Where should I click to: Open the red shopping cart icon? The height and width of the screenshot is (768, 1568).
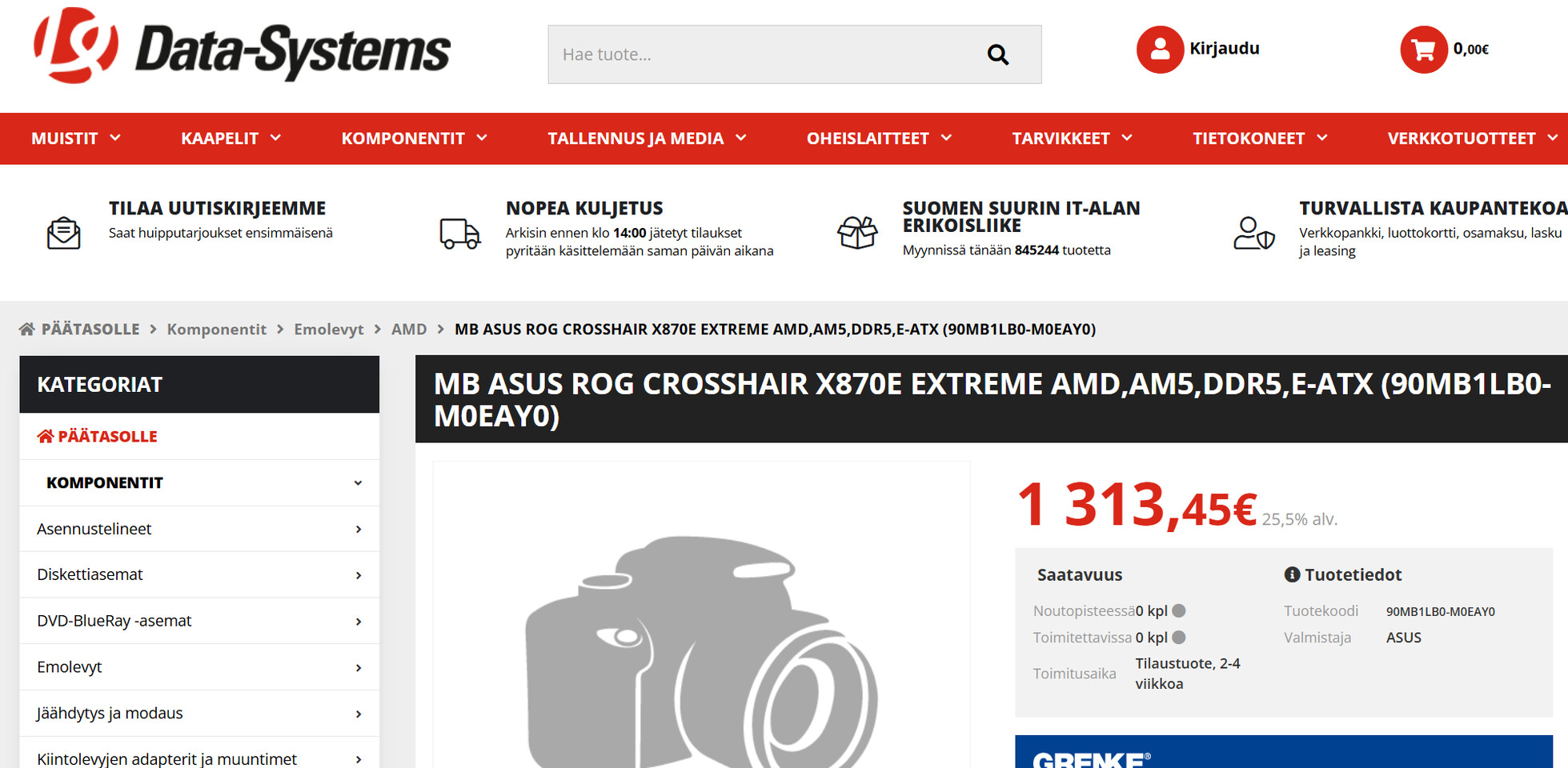pyautogui.click(x=1423, y=50)
